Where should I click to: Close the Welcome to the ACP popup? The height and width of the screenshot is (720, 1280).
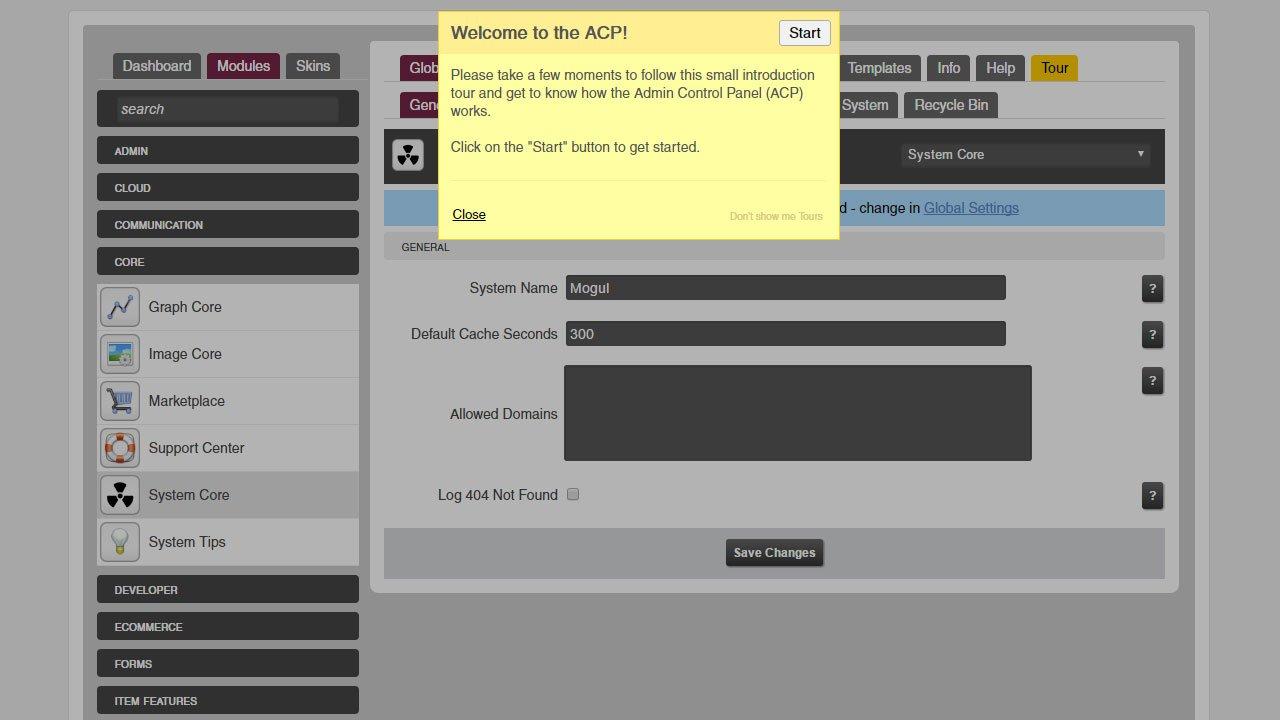tap(469, 215)
